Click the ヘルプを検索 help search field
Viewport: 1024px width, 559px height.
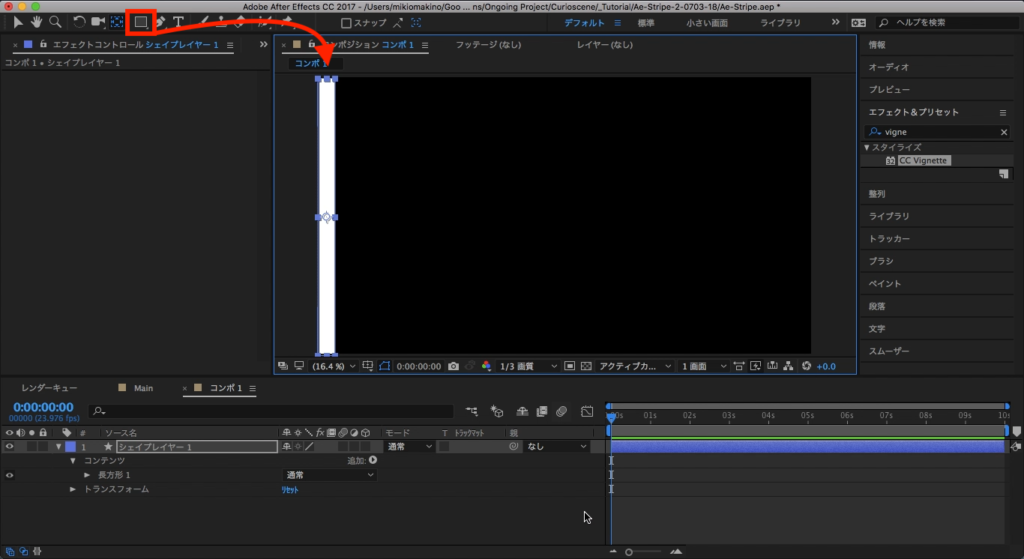point(945,22)
